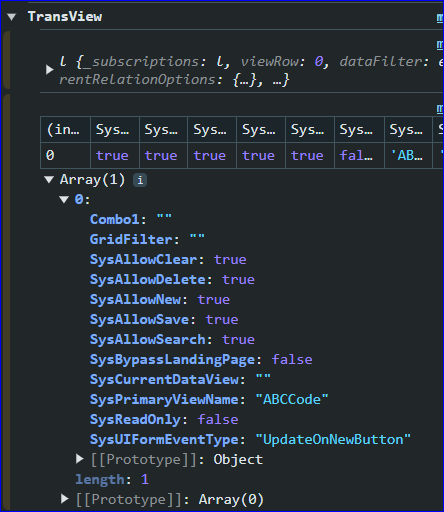Click the info icon beside Array(1)

pos(140,180)
